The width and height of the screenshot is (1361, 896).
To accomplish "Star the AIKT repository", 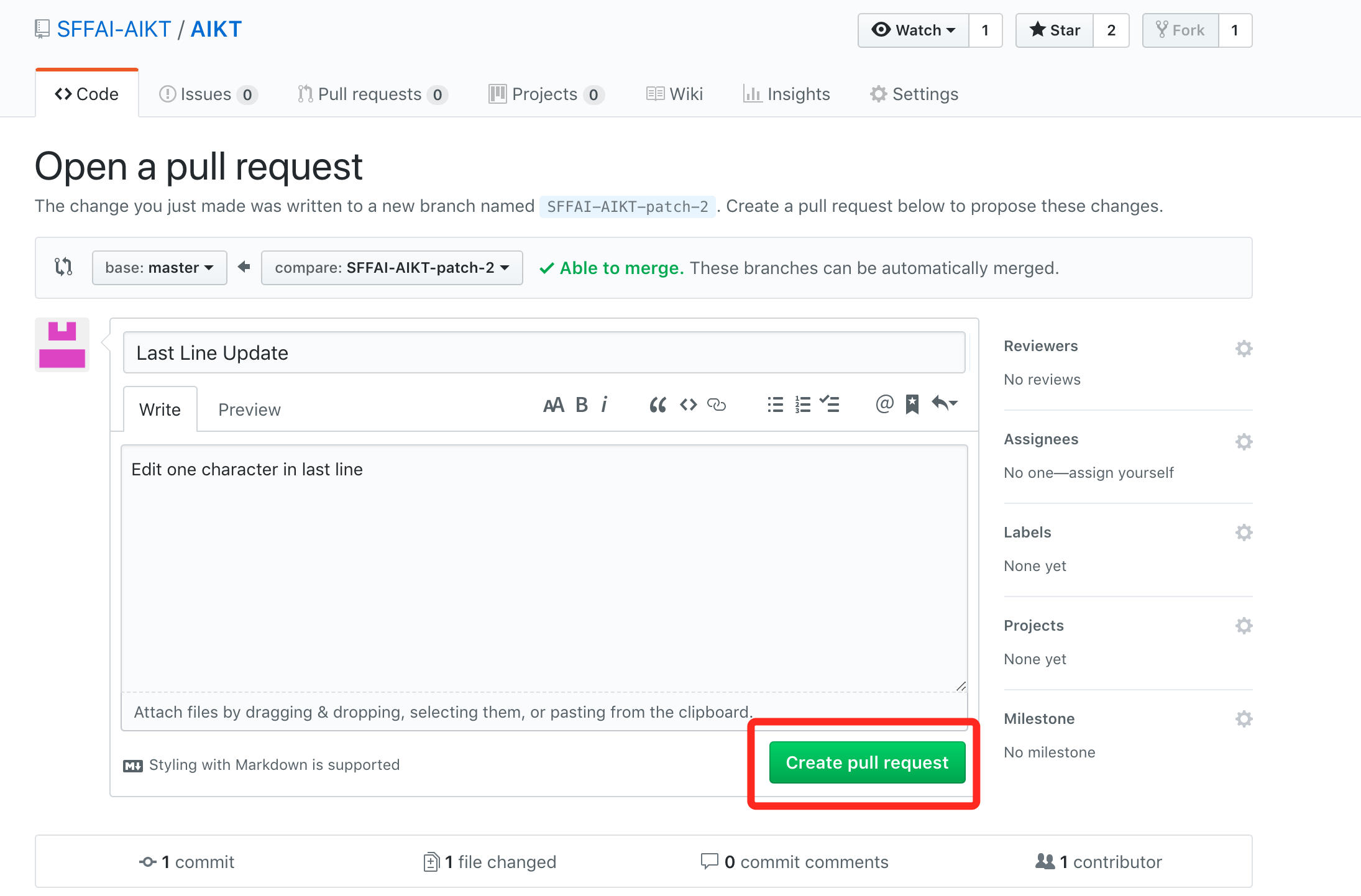I will [x=1055, y=30].
